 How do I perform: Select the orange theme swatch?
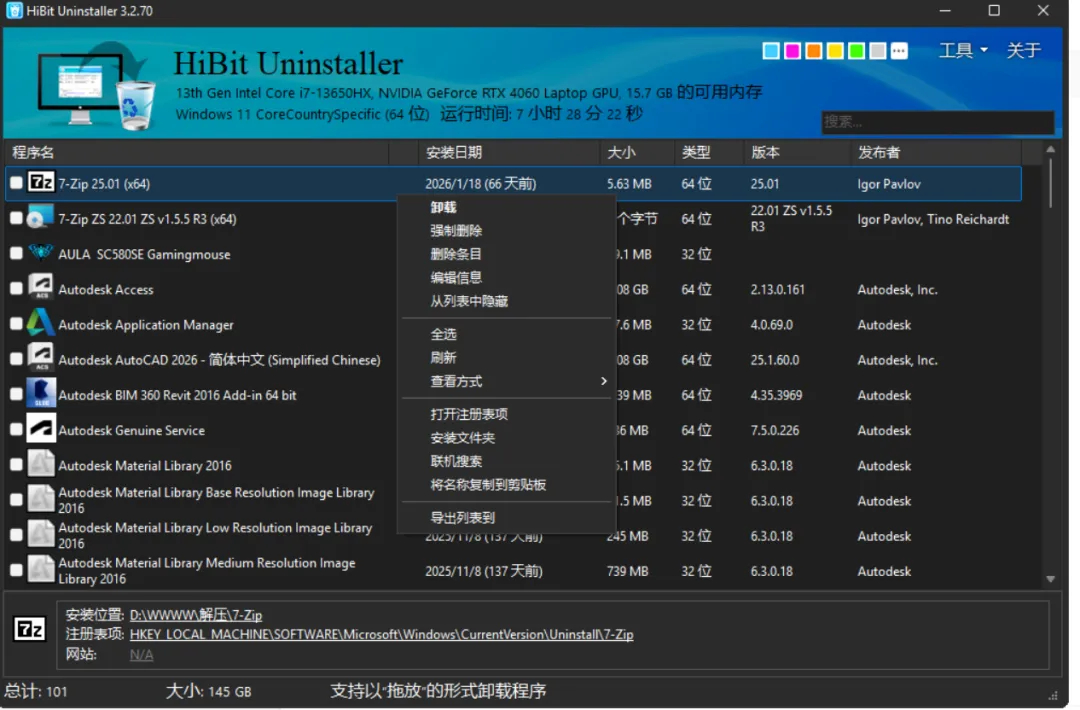point(813,51)
